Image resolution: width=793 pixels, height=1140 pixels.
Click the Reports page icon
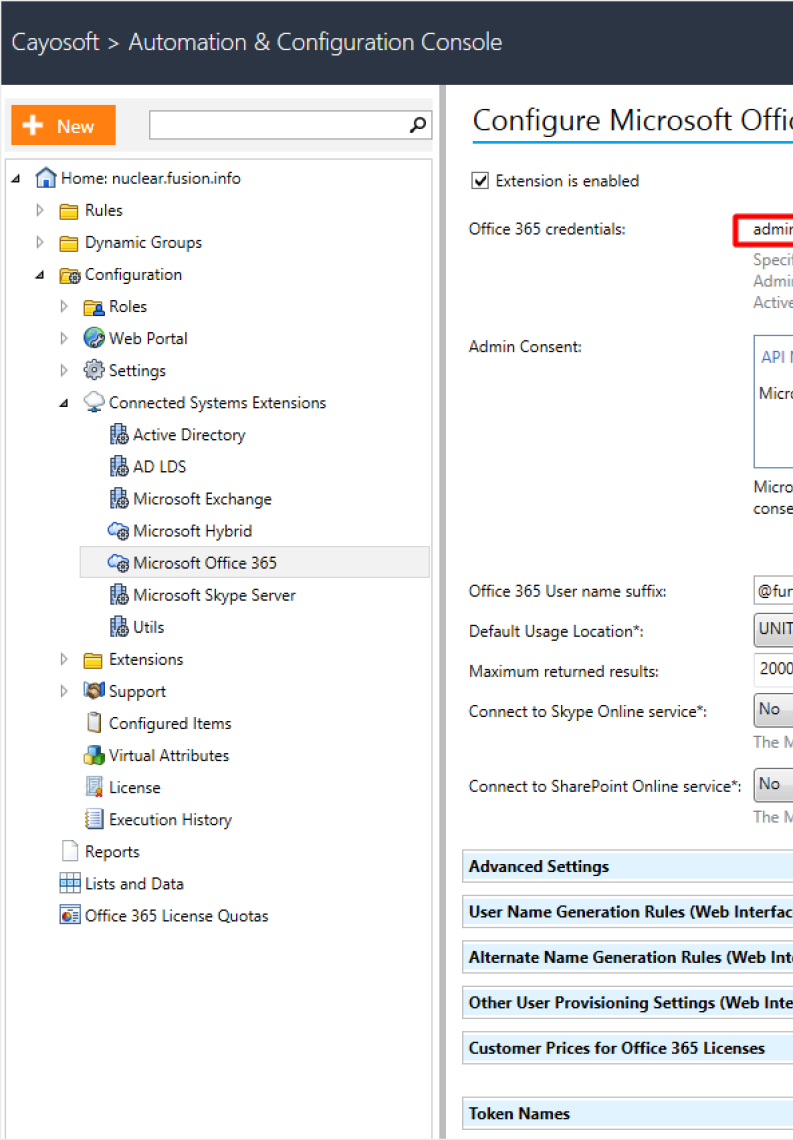pyautogui.click(x=70, y=851)
